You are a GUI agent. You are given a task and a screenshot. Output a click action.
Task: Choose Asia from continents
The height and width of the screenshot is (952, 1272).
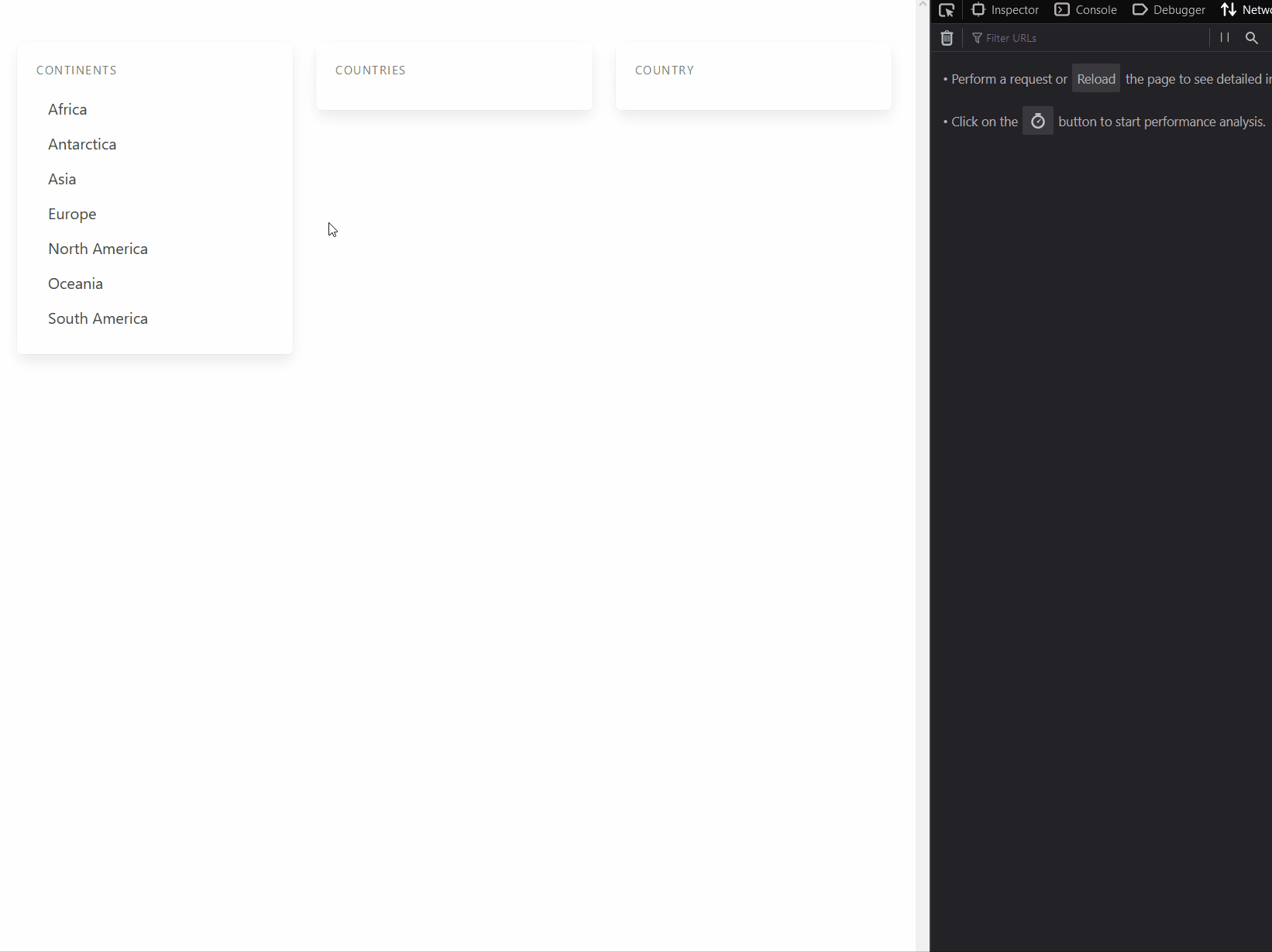(x=62, y=179)
